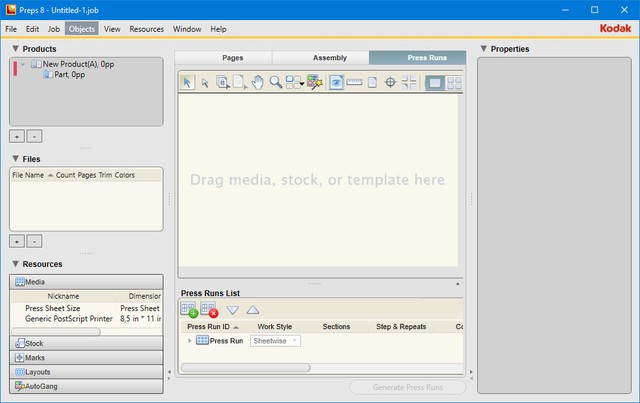Open the Window menu

[187, 29]
